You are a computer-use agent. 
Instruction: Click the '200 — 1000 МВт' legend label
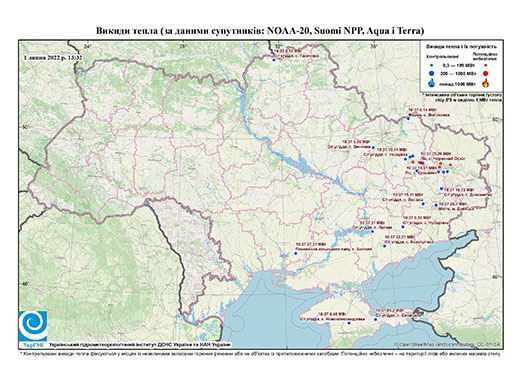pos(459,73)
